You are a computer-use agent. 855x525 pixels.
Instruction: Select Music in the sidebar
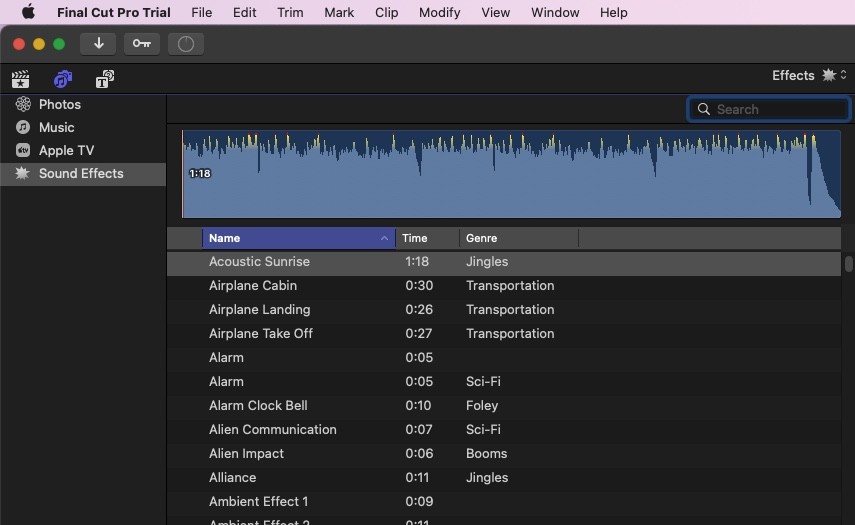click(56, 127)
